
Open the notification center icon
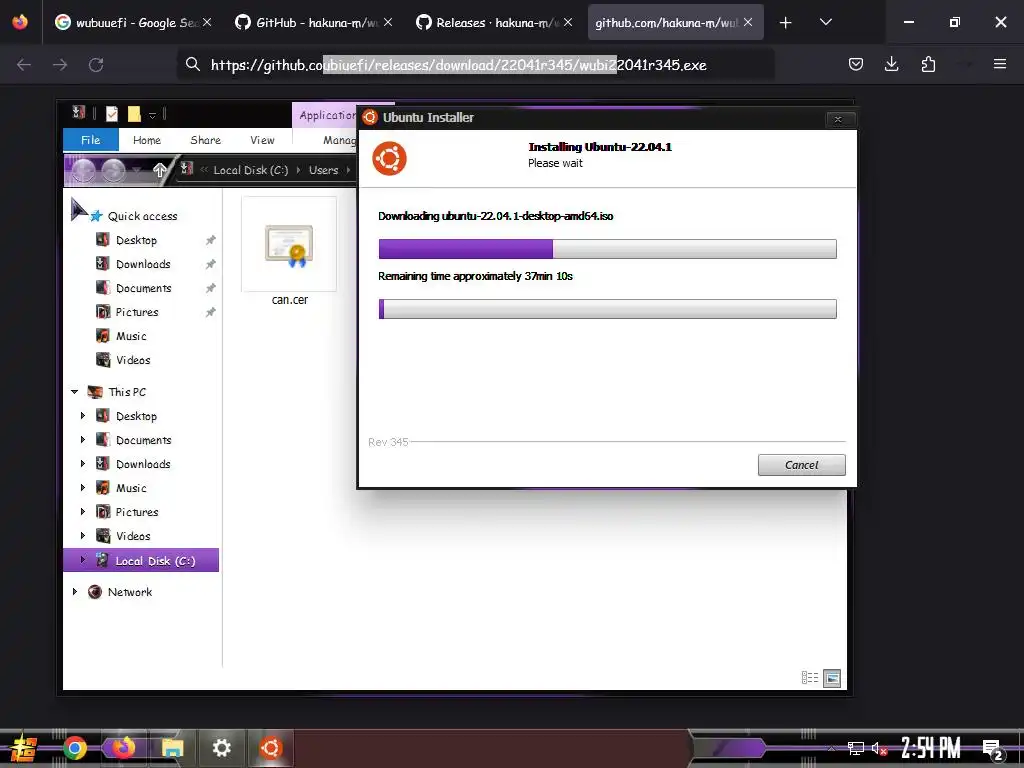pyautogui.click(x=992, y=749)
